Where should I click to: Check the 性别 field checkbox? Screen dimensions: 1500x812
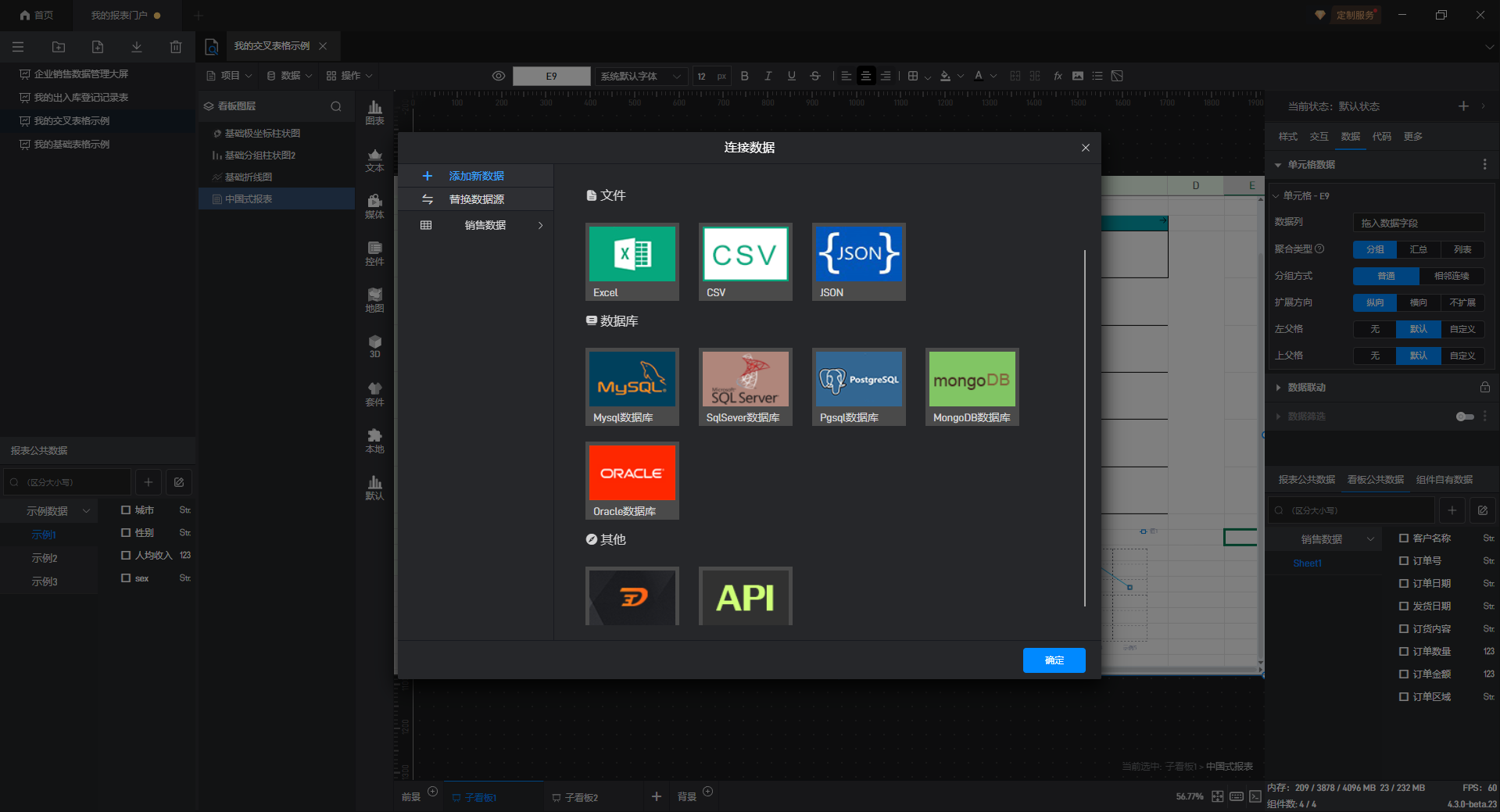click(x=125, y=532)
